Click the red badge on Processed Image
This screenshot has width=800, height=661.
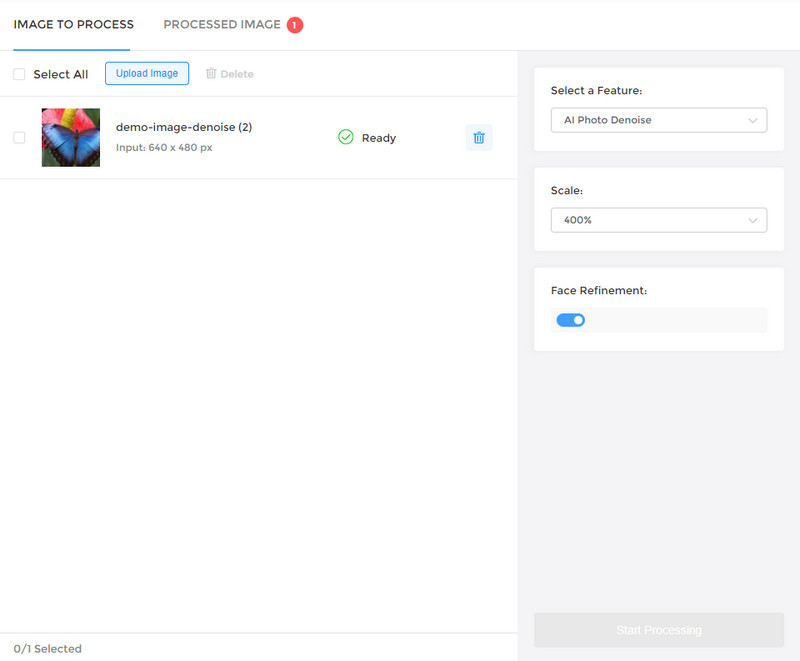point(294,25)
